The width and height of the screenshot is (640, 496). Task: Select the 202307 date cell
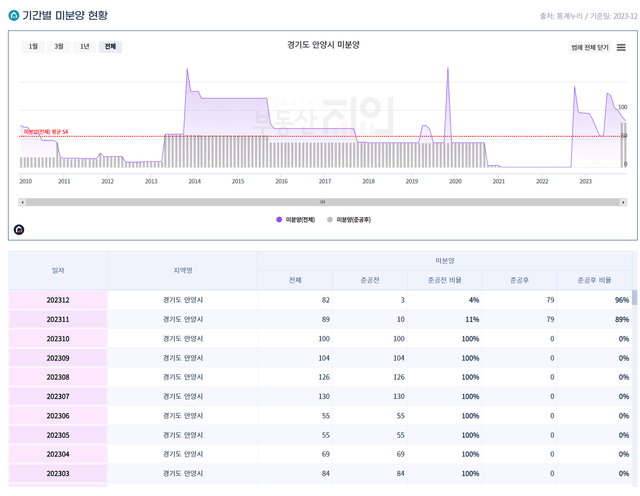tap(58, 396)
